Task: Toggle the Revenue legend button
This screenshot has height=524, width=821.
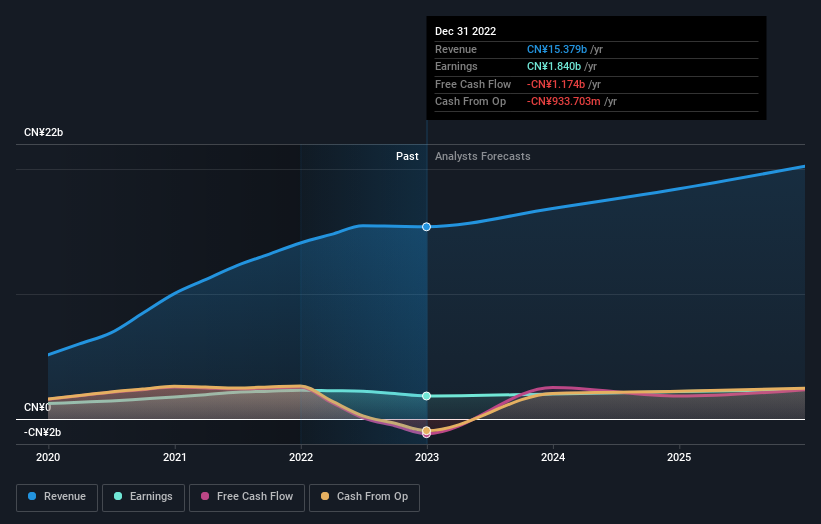Action: click(57, 497)
